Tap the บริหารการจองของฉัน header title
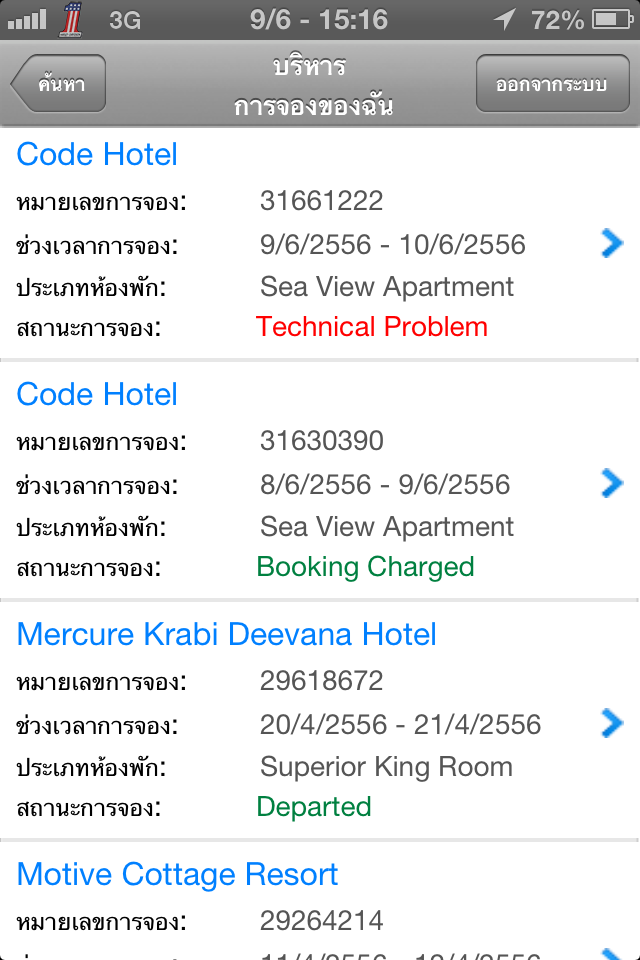Image resolution: width=640 pixels, height=960 pixels. click(312, 86)
